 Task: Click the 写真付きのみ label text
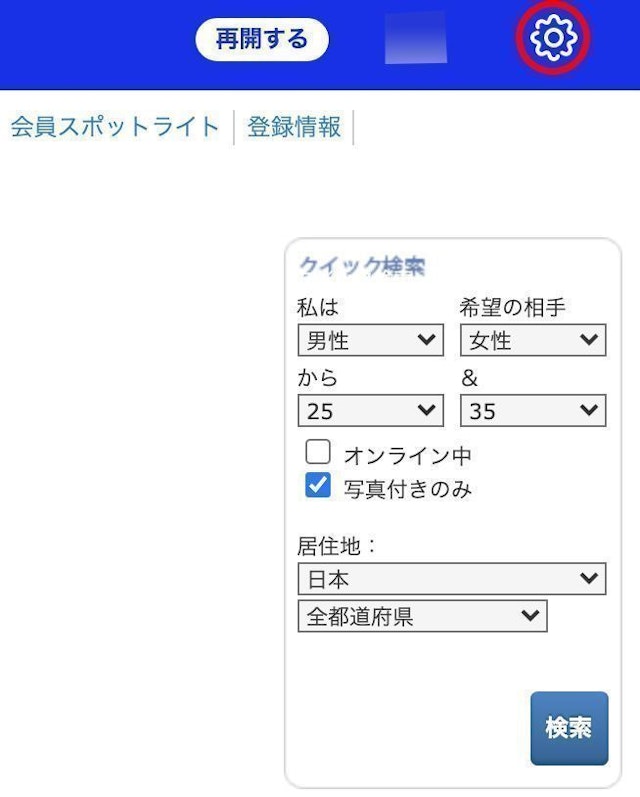(408, 489)
